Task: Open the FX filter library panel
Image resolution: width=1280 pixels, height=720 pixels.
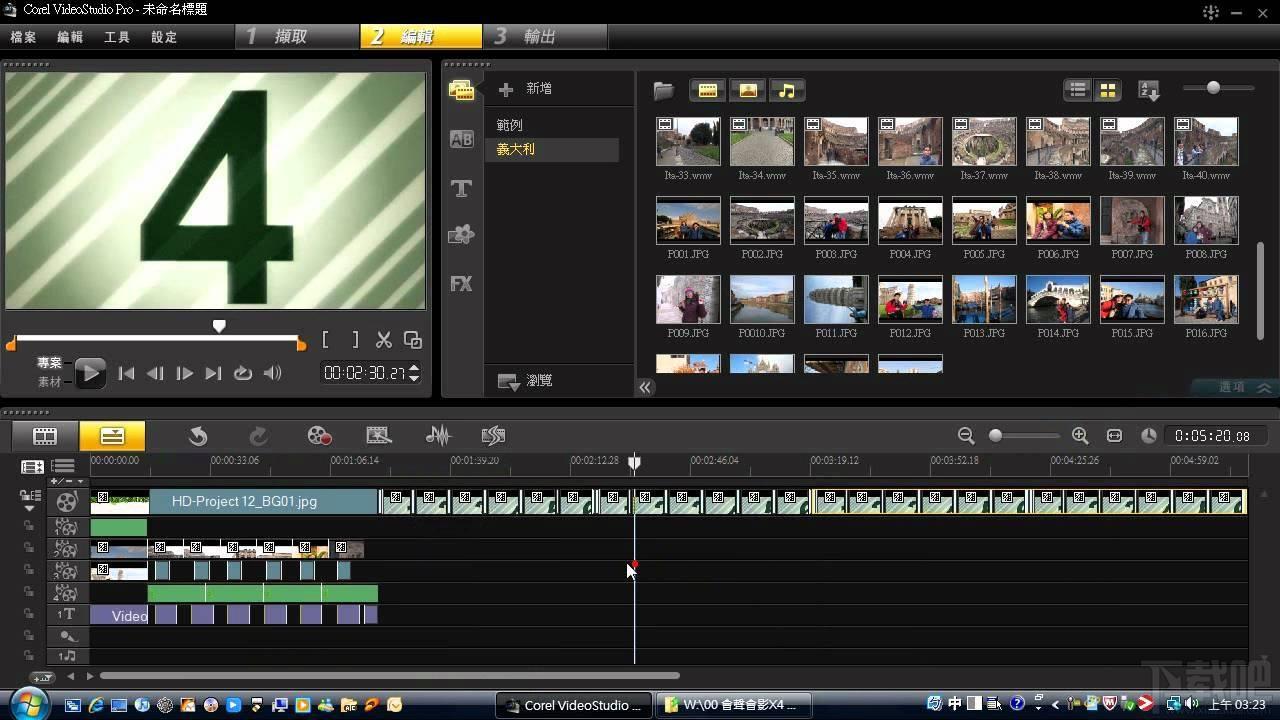Action: (461, 284)
